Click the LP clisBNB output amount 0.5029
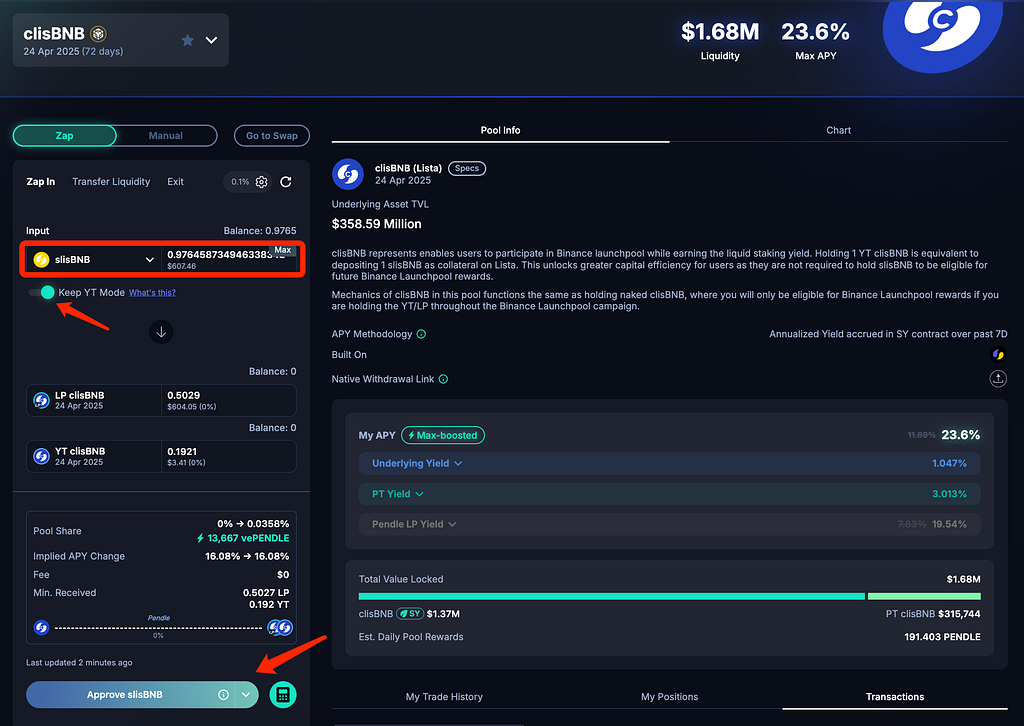Viewport: 1024px width, 726px height. tap(184, 396)
